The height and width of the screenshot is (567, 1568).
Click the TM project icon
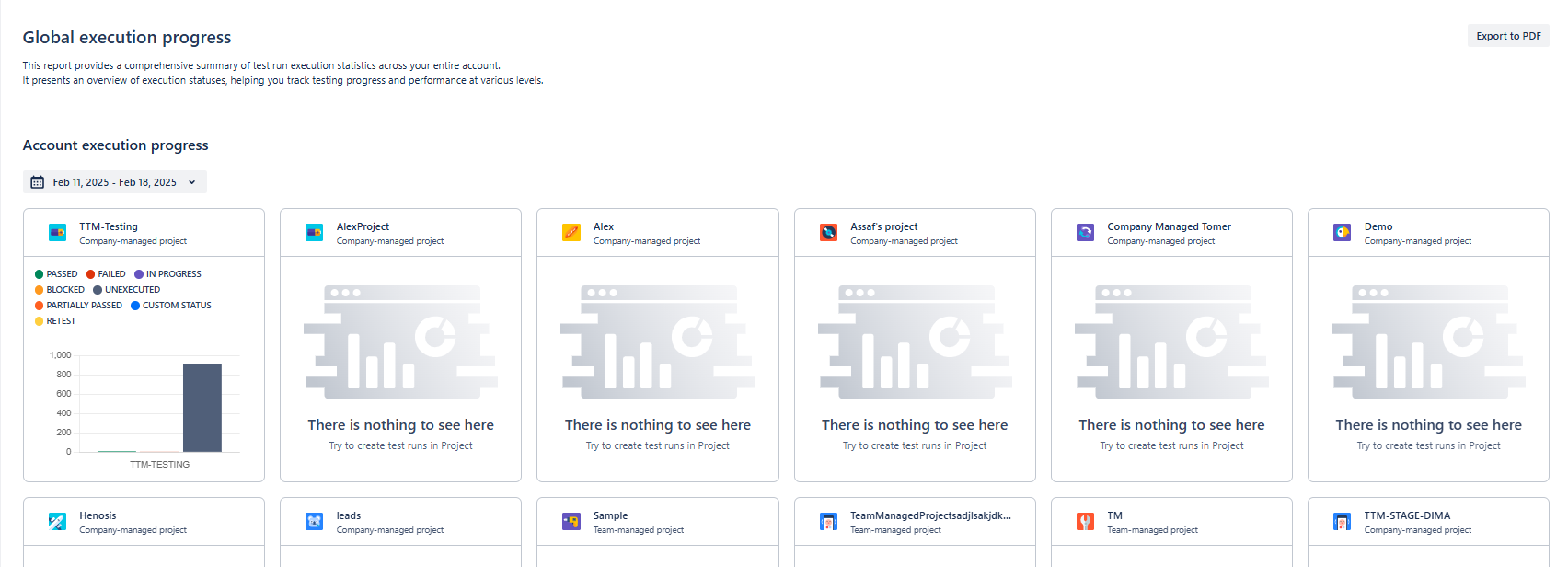[x=1085, y=522]
